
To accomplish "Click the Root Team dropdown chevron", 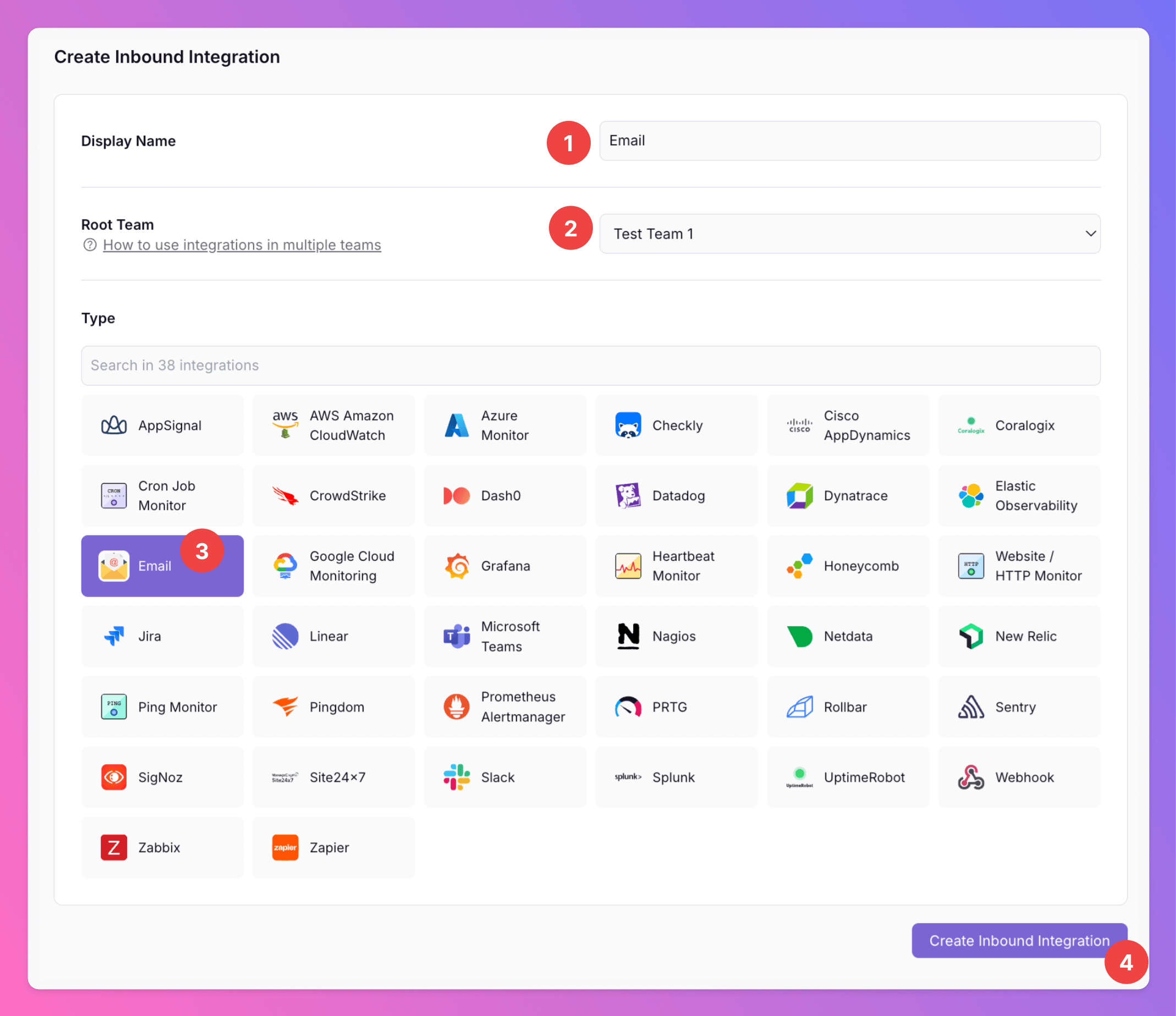I will tap(1090, 234).
